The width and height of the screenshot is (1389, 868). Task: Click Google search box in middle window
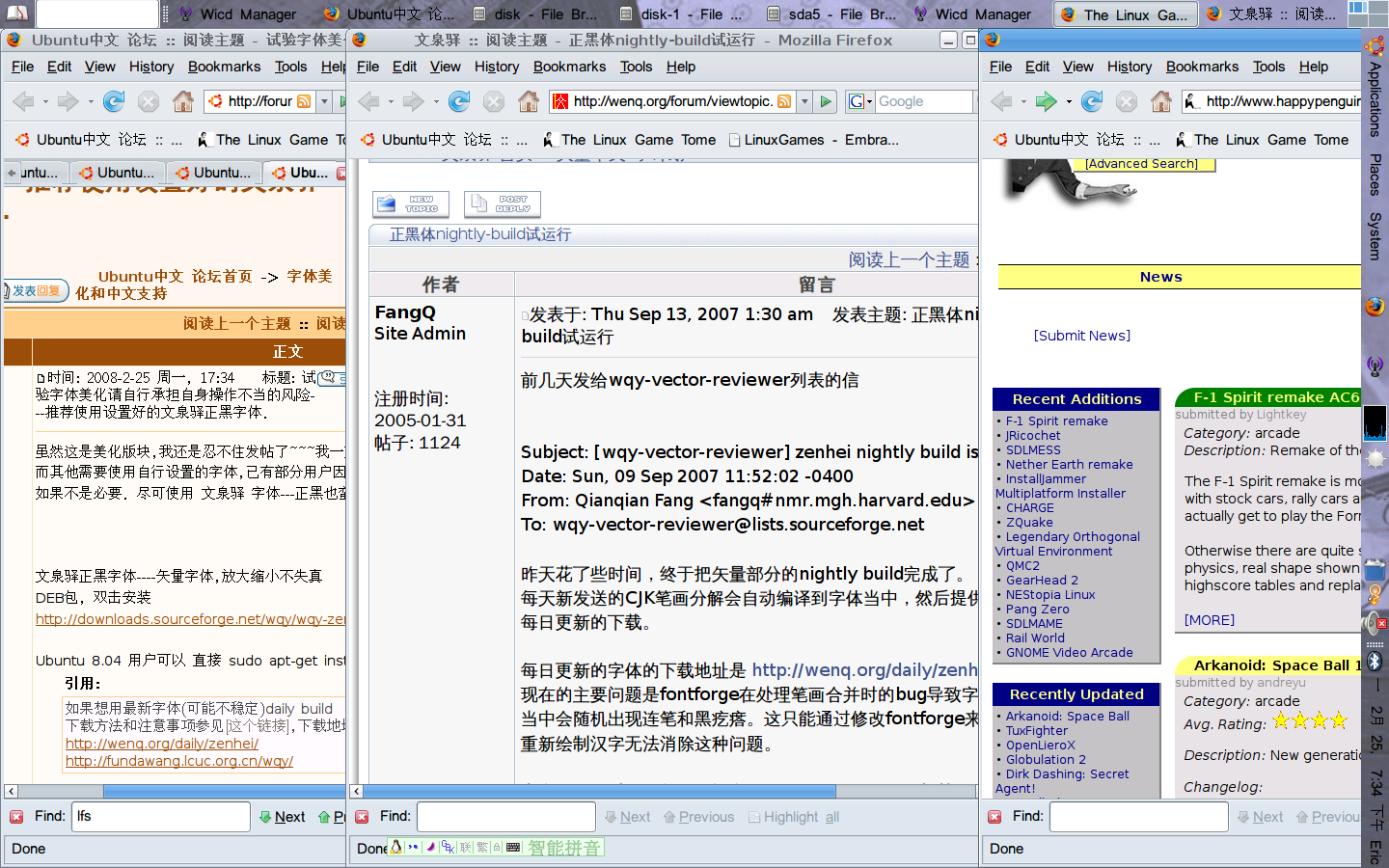(x=923, y=101)
